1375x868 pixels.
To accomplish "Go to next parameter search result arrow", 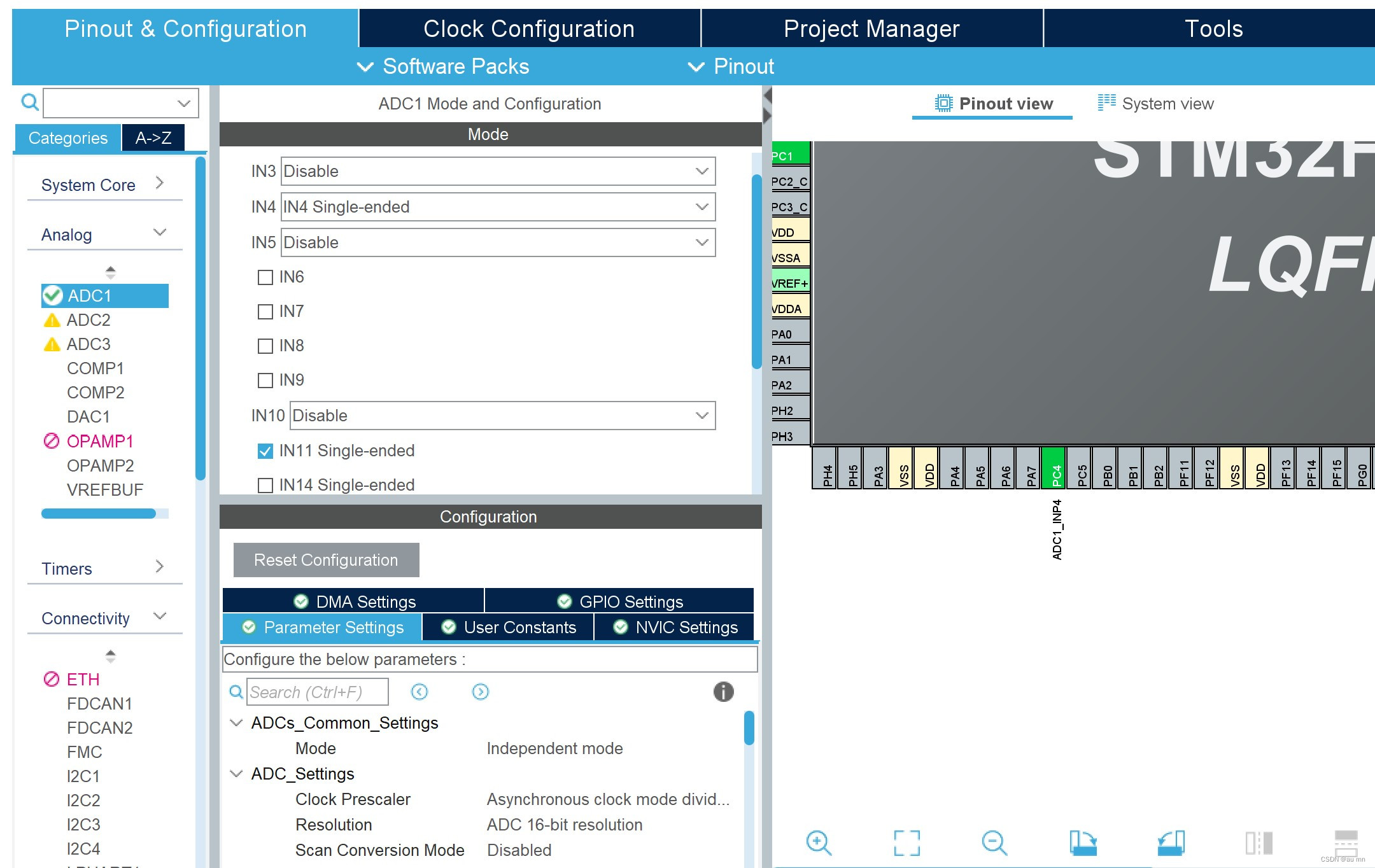I will (481, 692).
